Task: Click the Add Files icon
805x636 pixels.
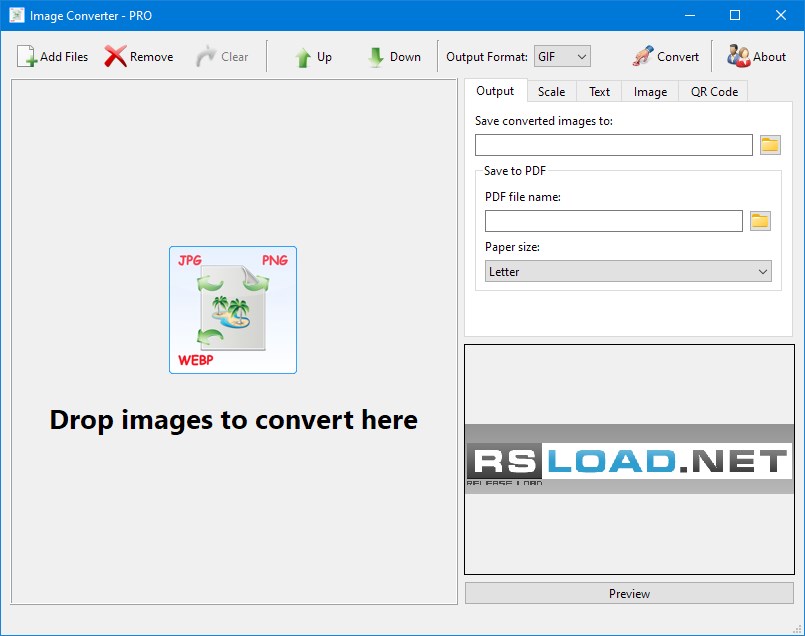Action: 23,56
